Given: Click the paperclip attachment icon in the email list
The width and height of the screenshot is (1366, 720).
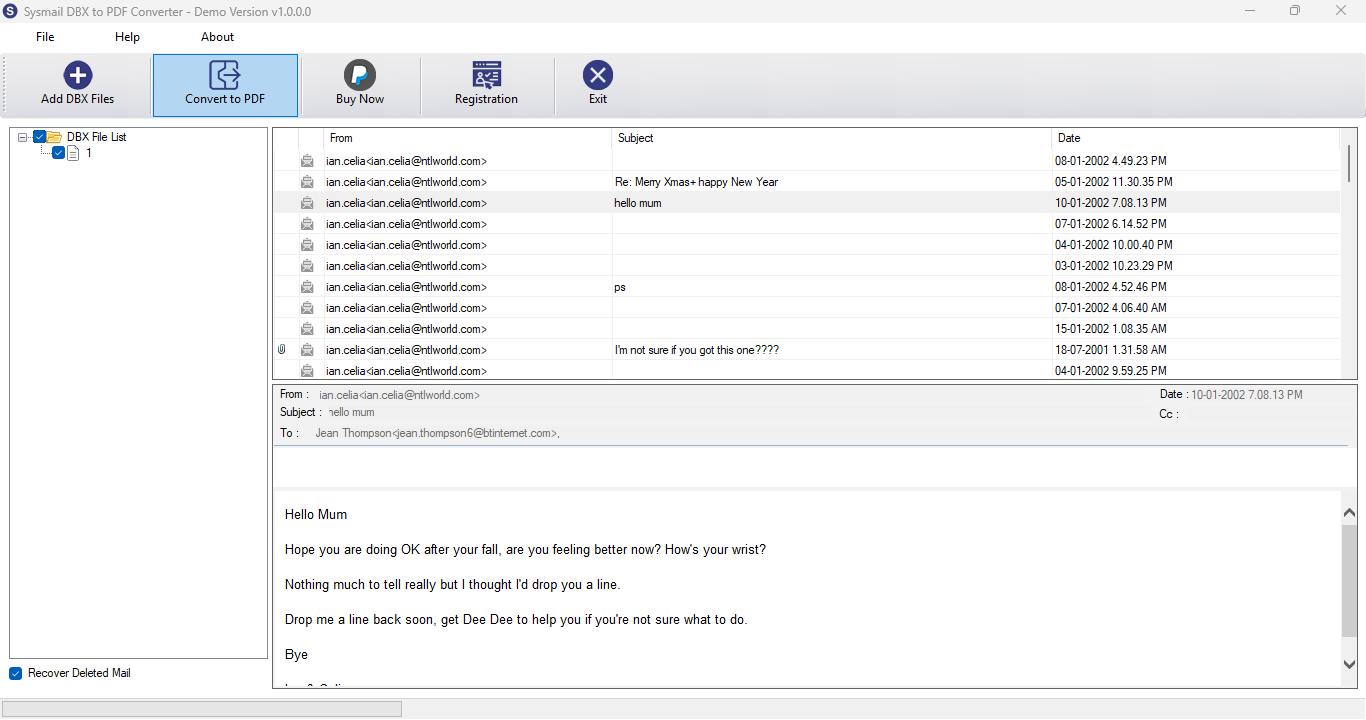Looking at the screenshot, I should coord(282,350).
